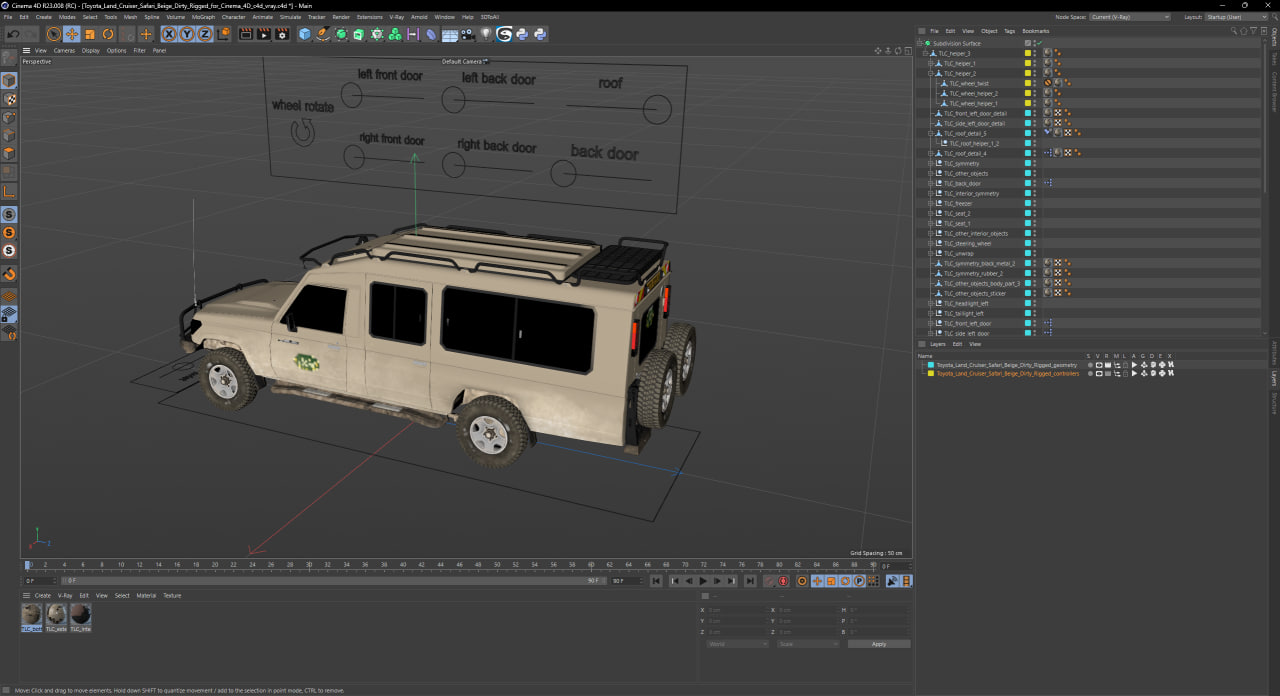1280x696 pixels.
Task: Open the Simulate menu
Action: click(290, 17)
